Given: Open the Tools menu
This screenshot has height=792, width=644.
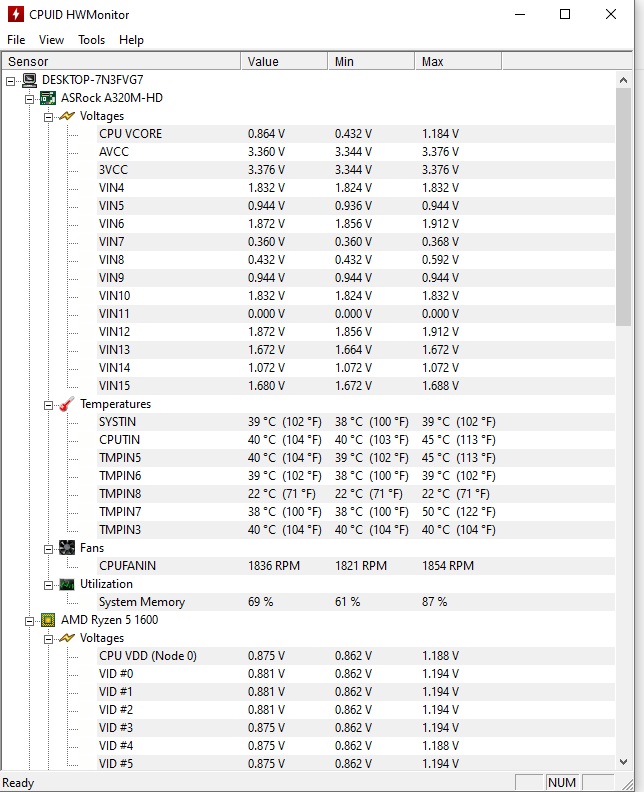Looking at the screenshot, I should pos(91,40).
